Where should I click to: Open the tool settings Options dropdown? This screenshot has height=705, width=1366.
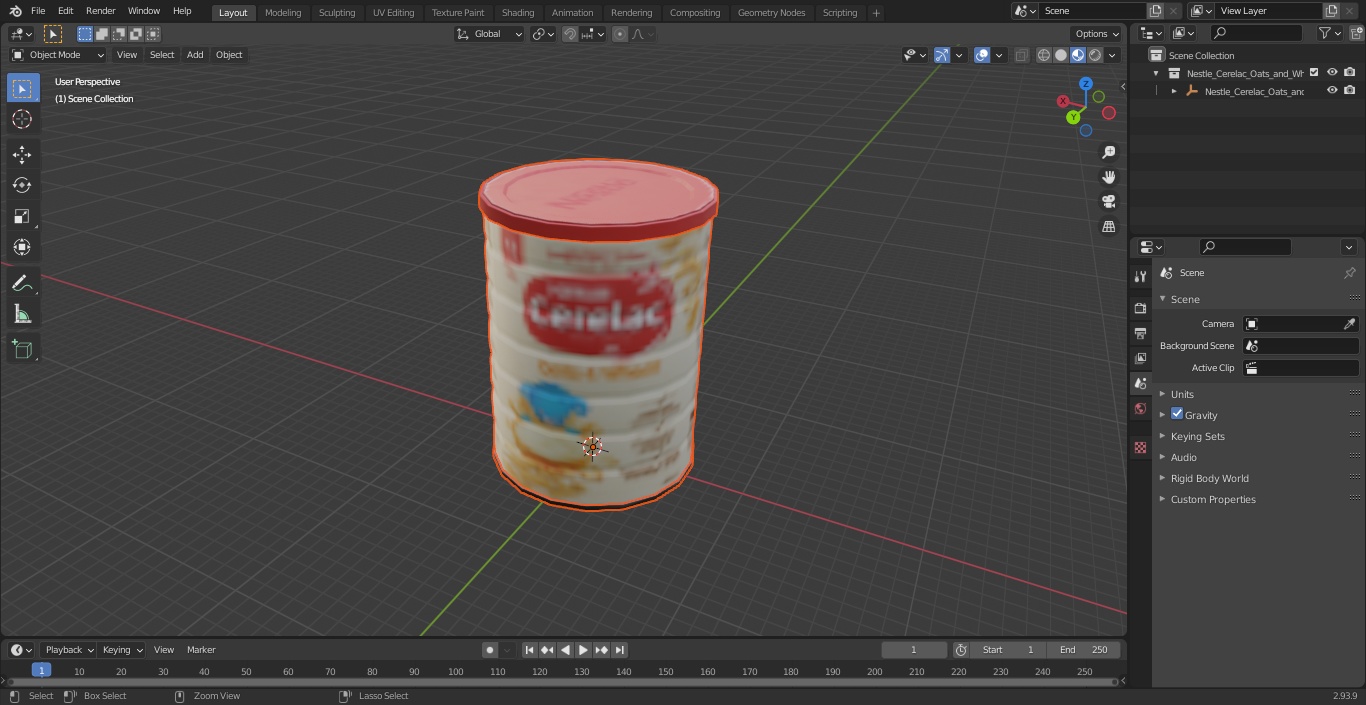[1097, 34]
